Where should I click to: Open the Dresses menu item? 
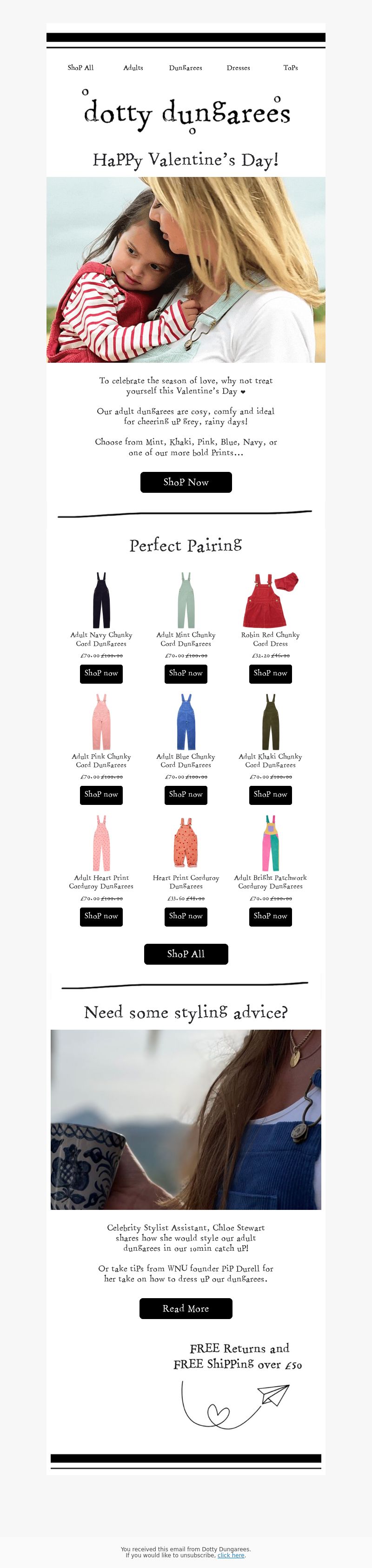point(238,67)
